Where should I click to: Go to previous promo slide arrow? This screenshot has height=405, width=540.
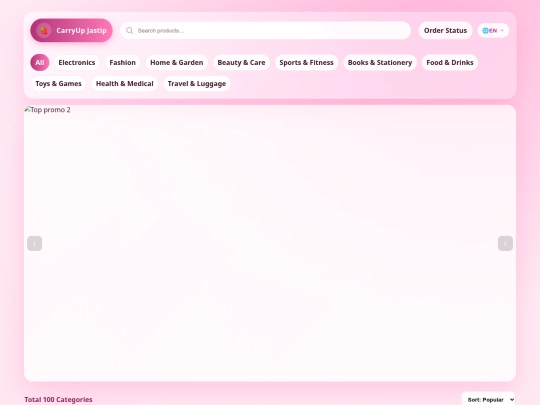click(34, 243)
